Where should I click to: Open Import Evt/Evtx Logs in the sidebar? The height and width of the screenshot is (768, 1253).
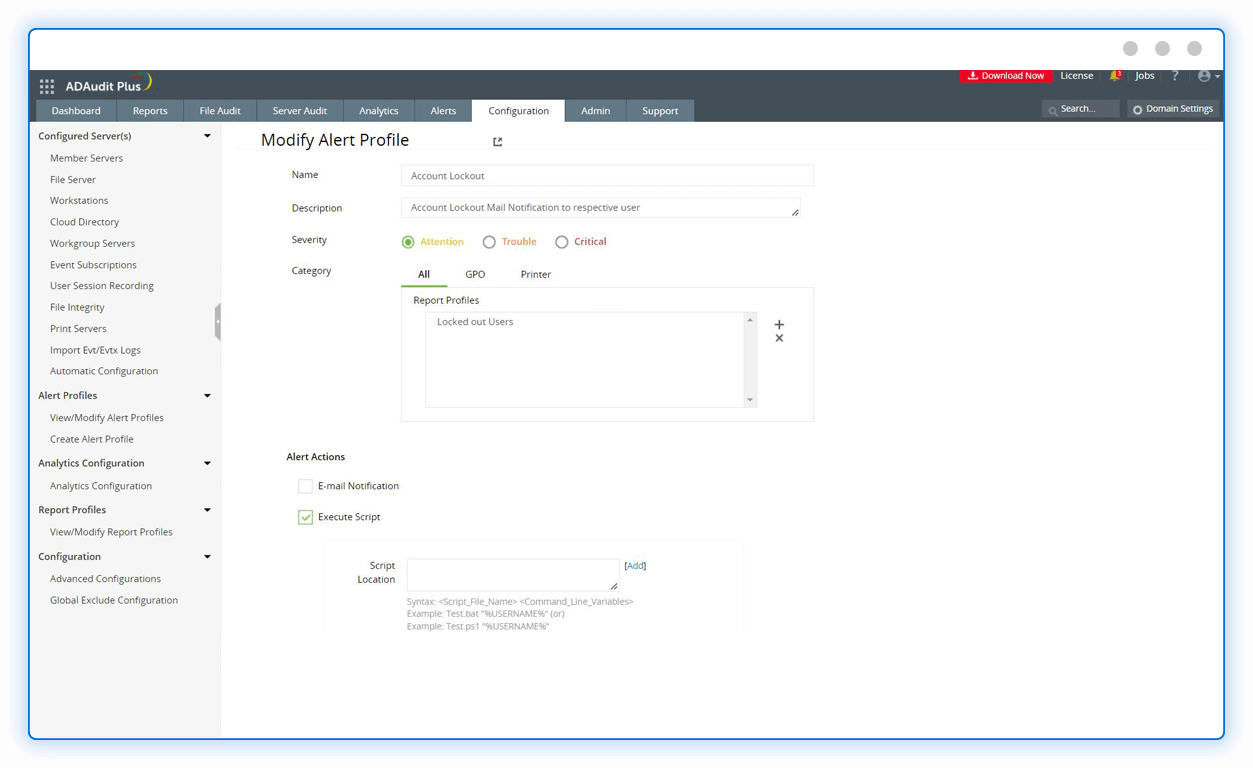click(x=95, y=351)
